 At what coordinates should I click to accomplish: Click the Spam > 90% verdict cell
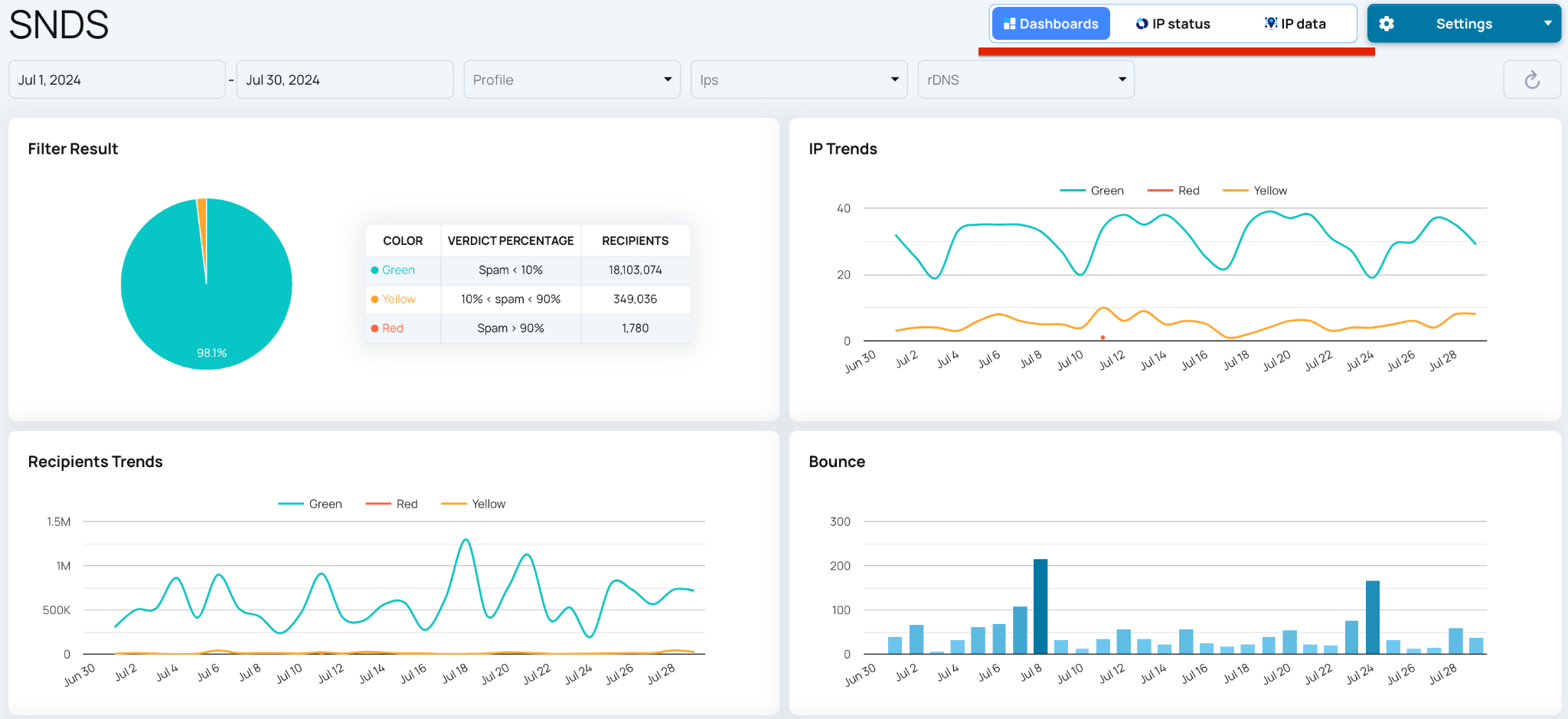point(511,328)
